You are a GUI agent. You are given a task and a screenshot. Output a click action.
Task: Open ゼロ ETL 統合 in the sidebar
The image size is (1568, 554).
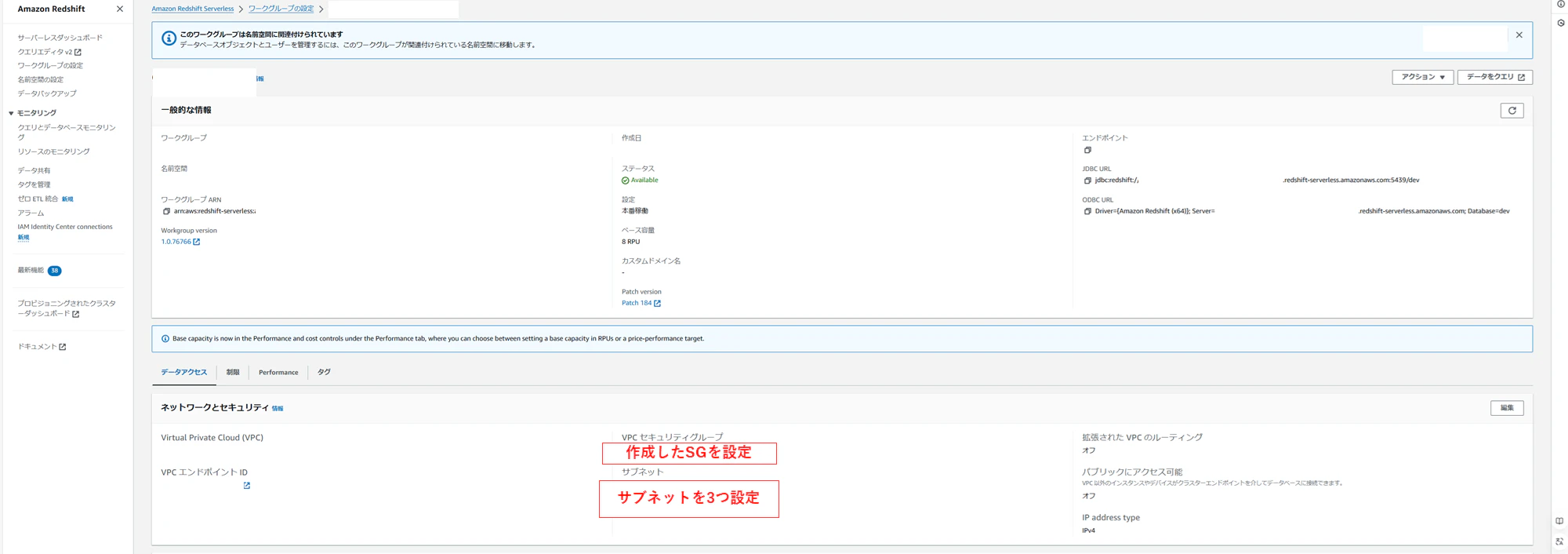click(x=38, y=199)
